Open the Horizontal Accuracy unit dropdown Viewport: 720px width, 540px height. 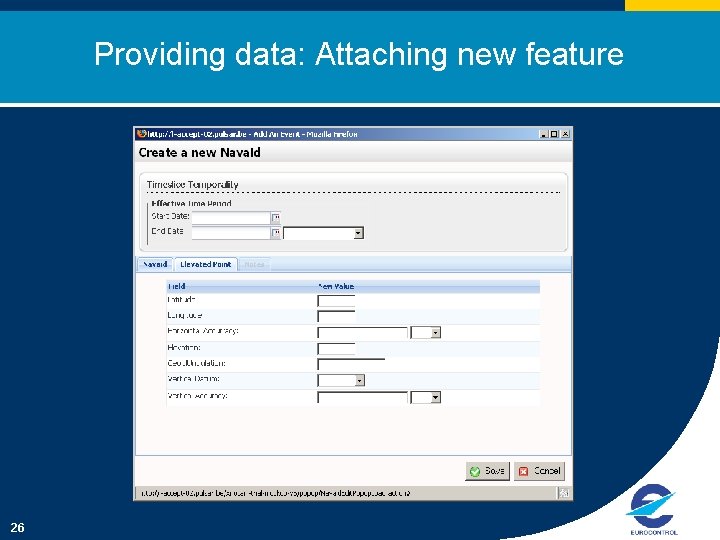426,332
